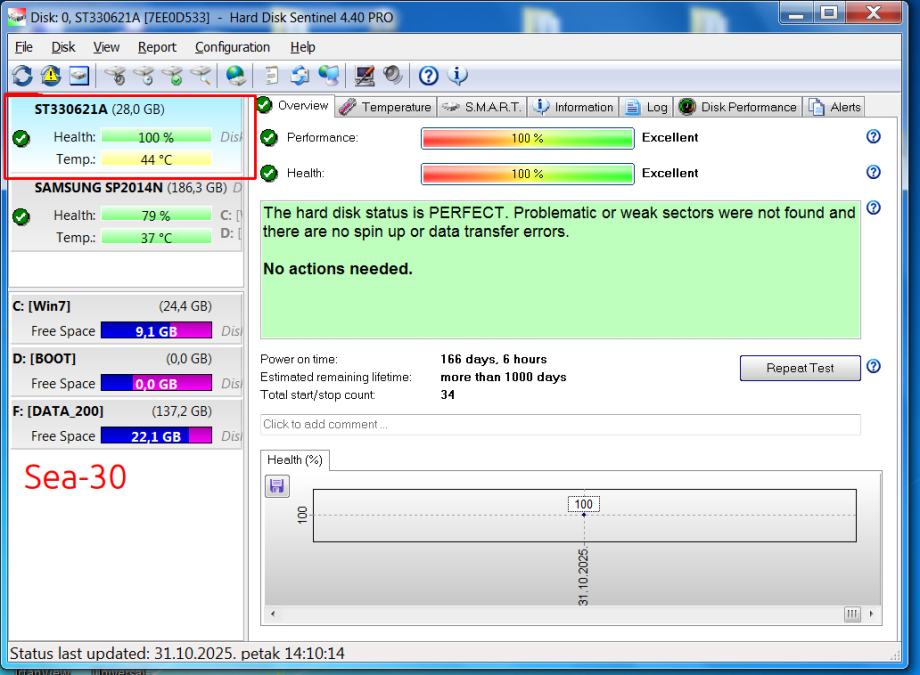Open the Report menu
920x675 pixels.
click(157, 47)
